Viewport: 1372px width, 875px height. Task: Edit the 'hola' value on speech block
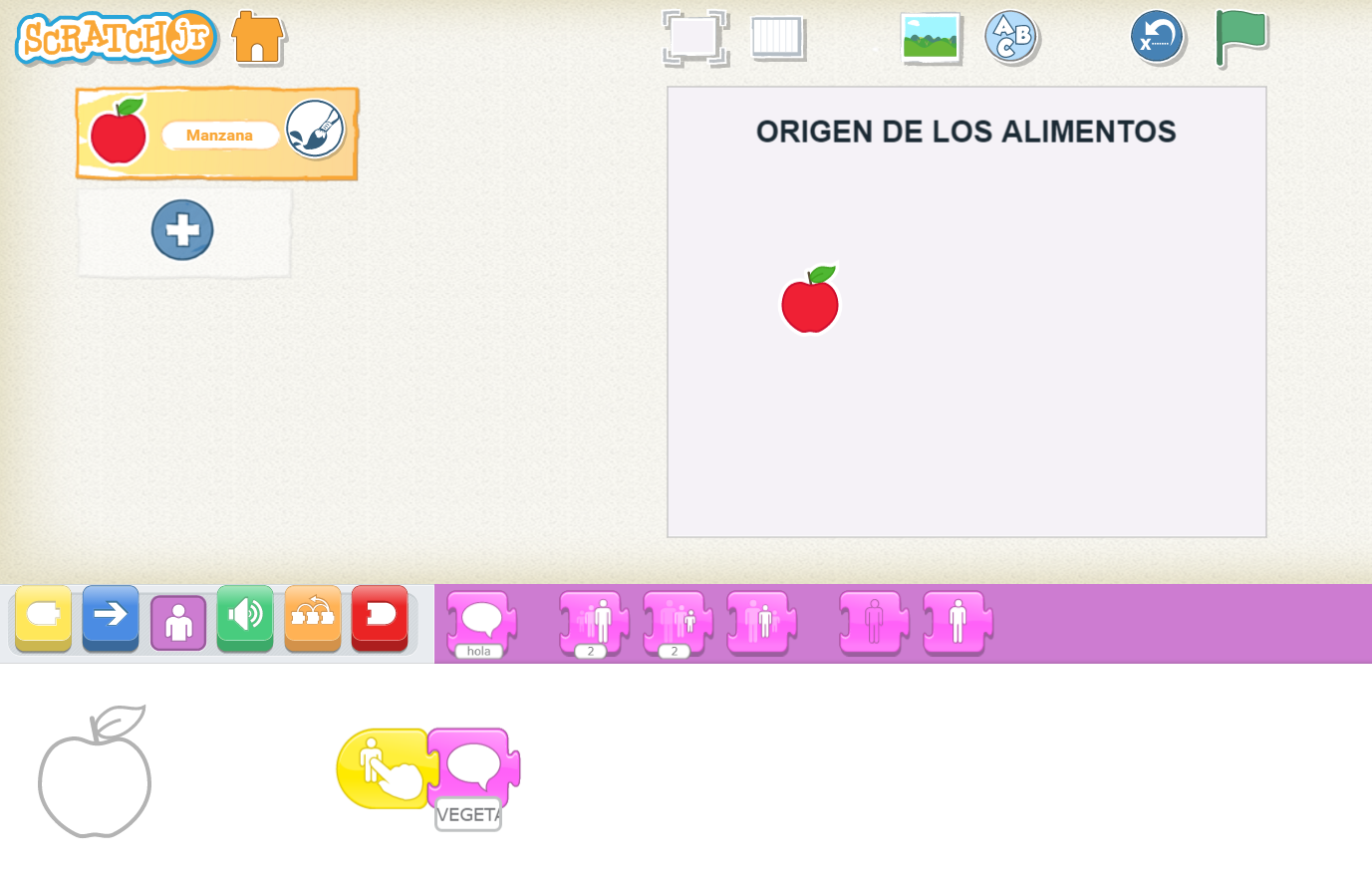(x=479, y=651)
